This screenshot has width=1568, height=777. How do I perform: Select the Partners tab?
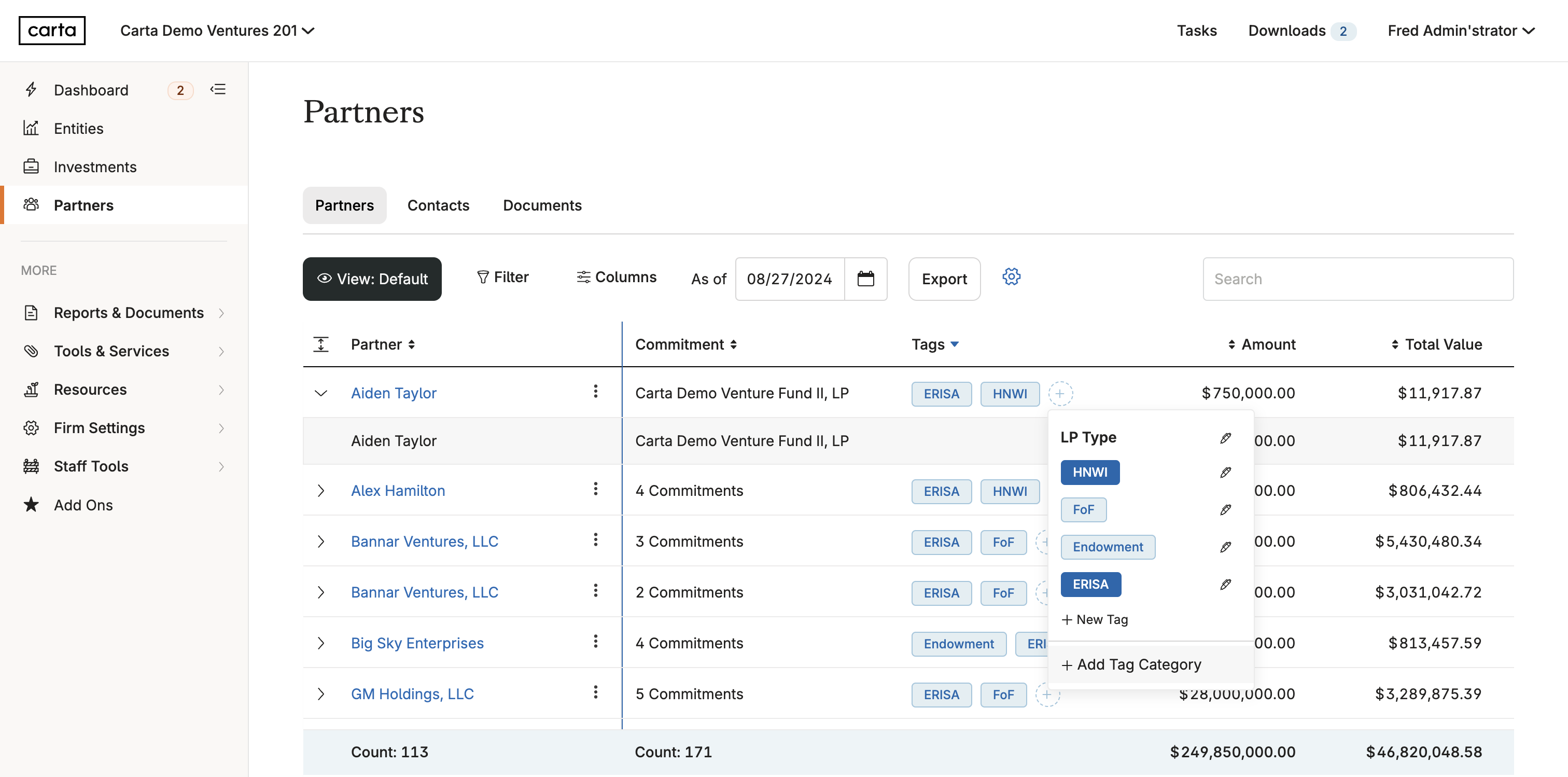[x=344, y=206]
